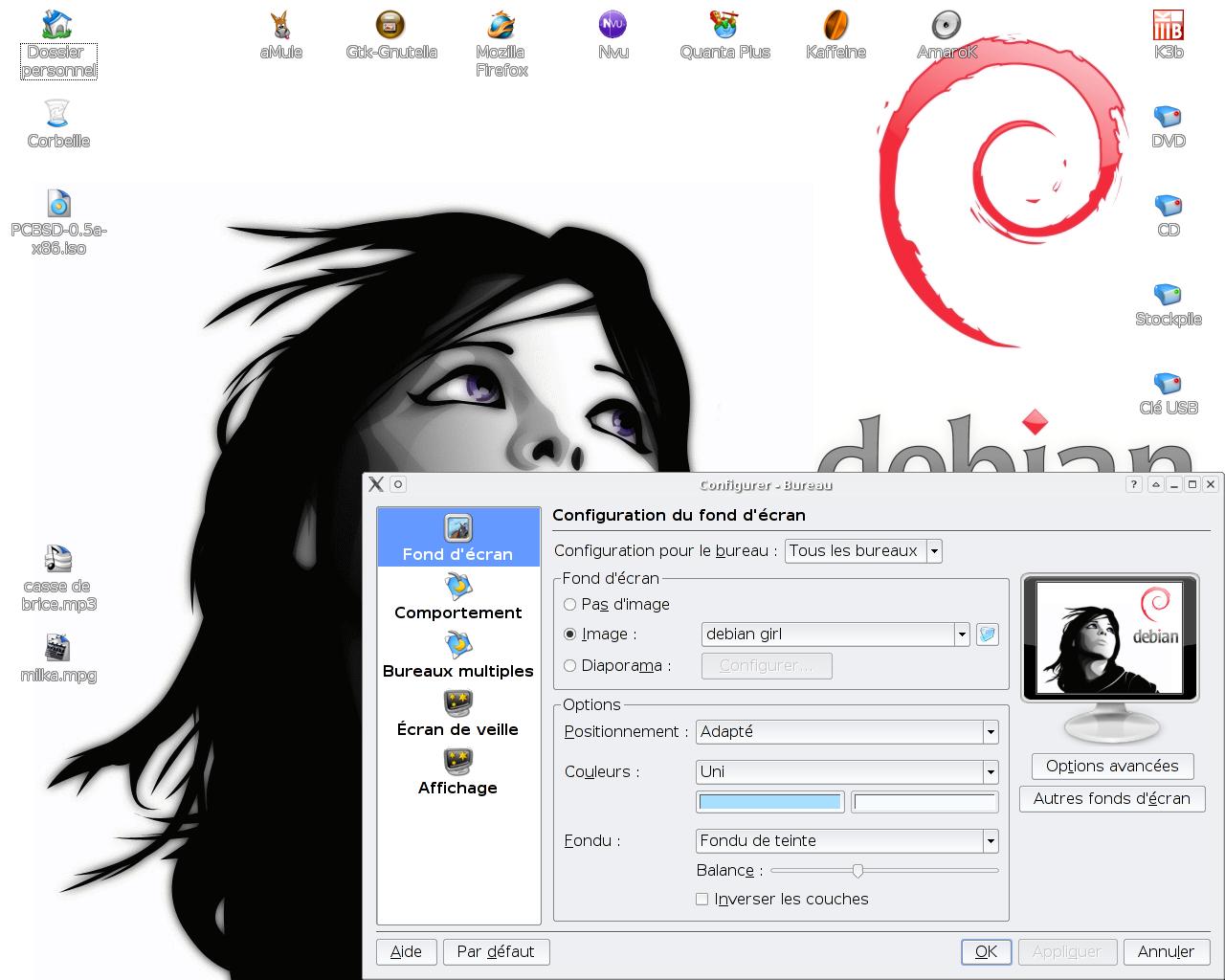The image size is (1225, 980).
Task: Click the folder browse icon beside image field
Action: (x=987, y=634)
